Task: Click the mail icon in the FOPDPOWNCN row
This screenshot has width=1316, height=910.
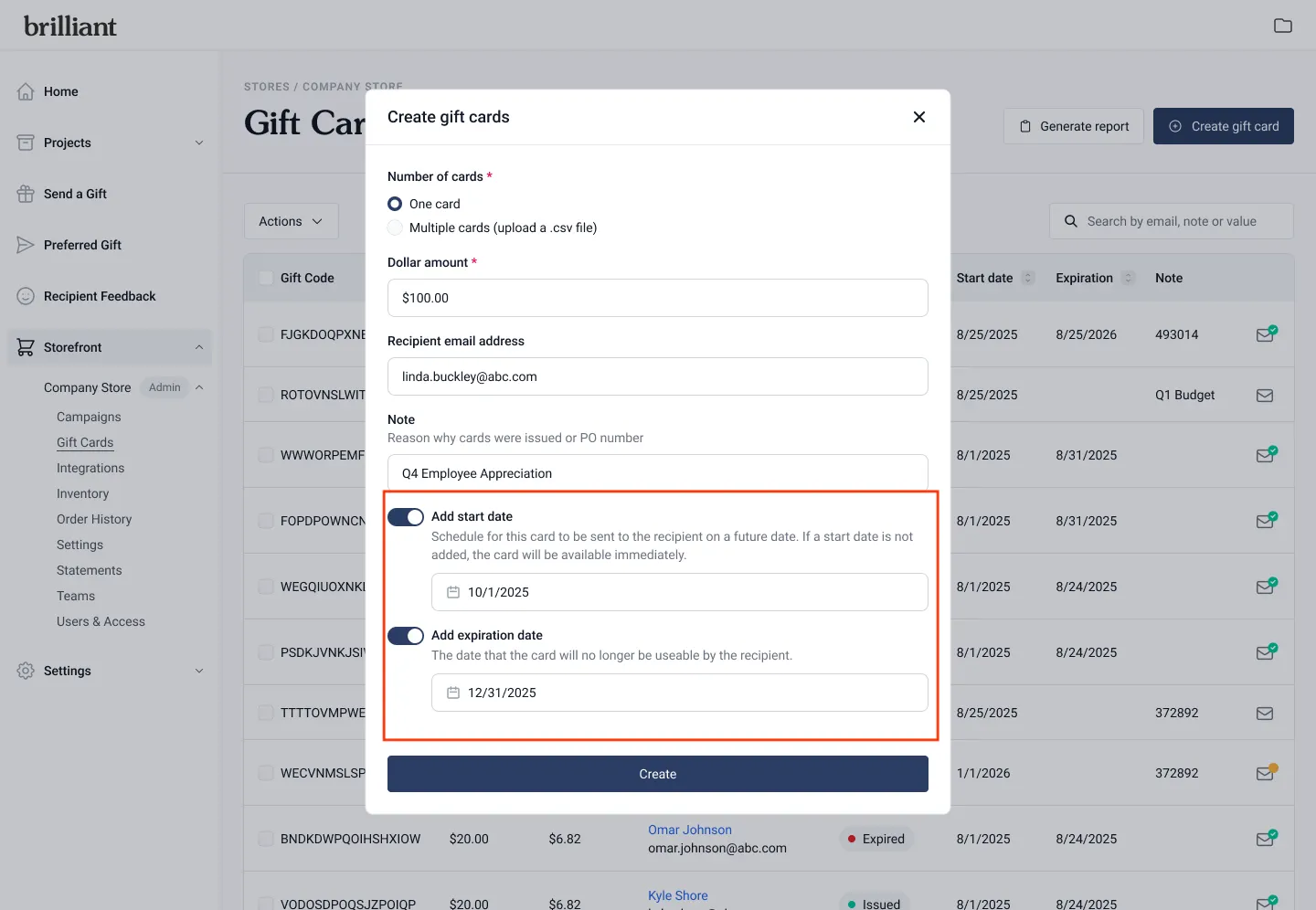Action: pyautogui.click(x=1266, y=521)
